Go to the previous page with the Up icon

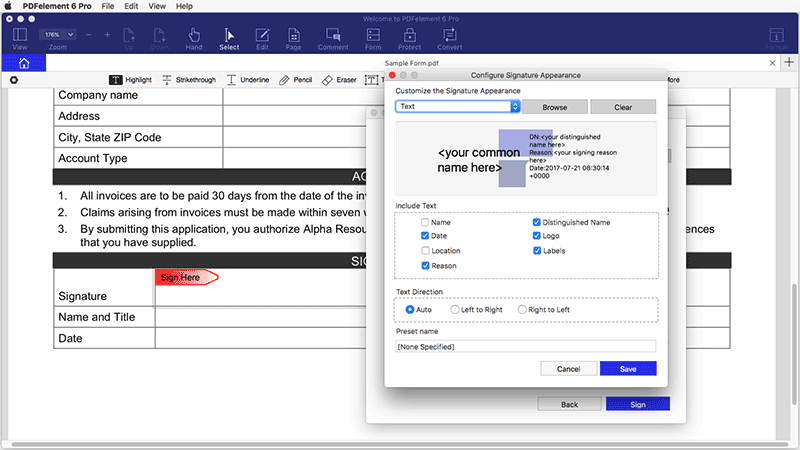click(x=129, y=39)
